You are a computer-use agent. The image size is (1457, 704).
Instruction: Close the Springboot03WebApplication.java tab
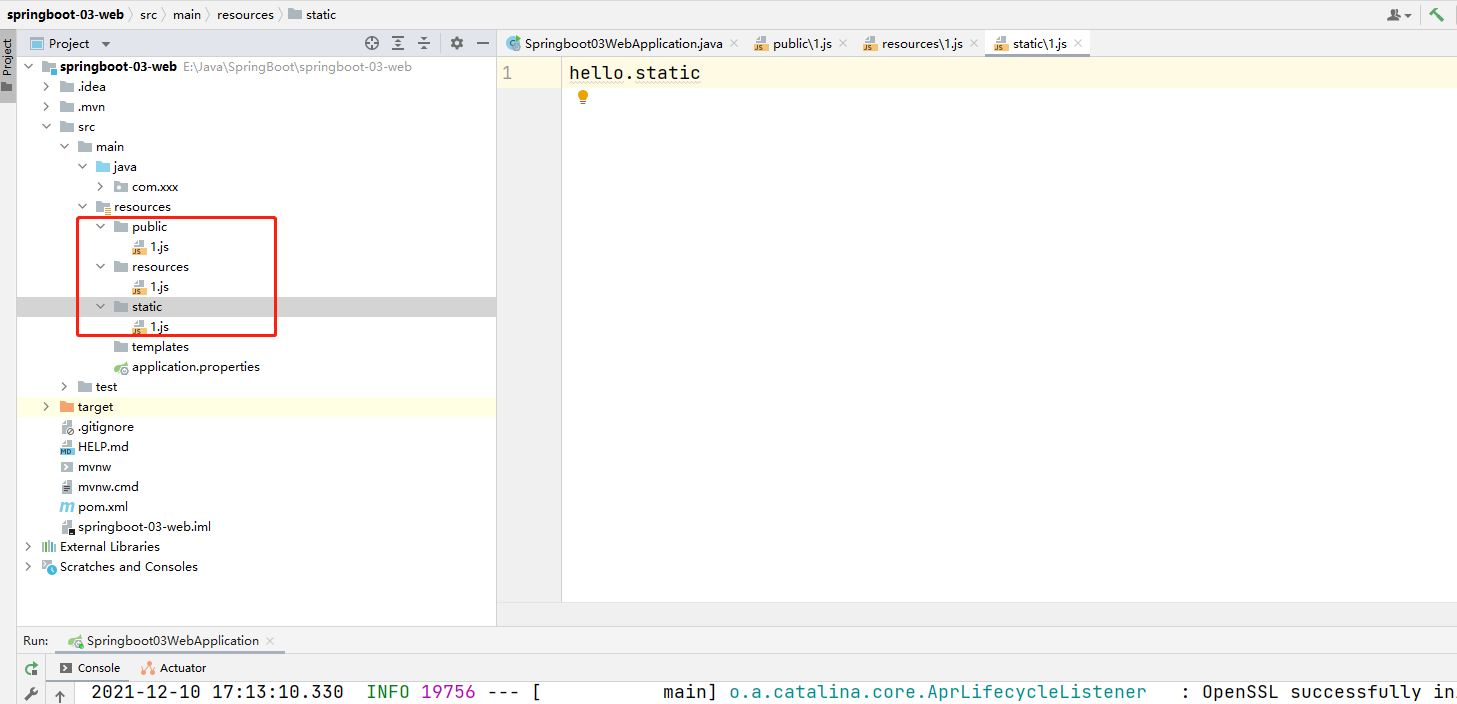tap(733, 43)
